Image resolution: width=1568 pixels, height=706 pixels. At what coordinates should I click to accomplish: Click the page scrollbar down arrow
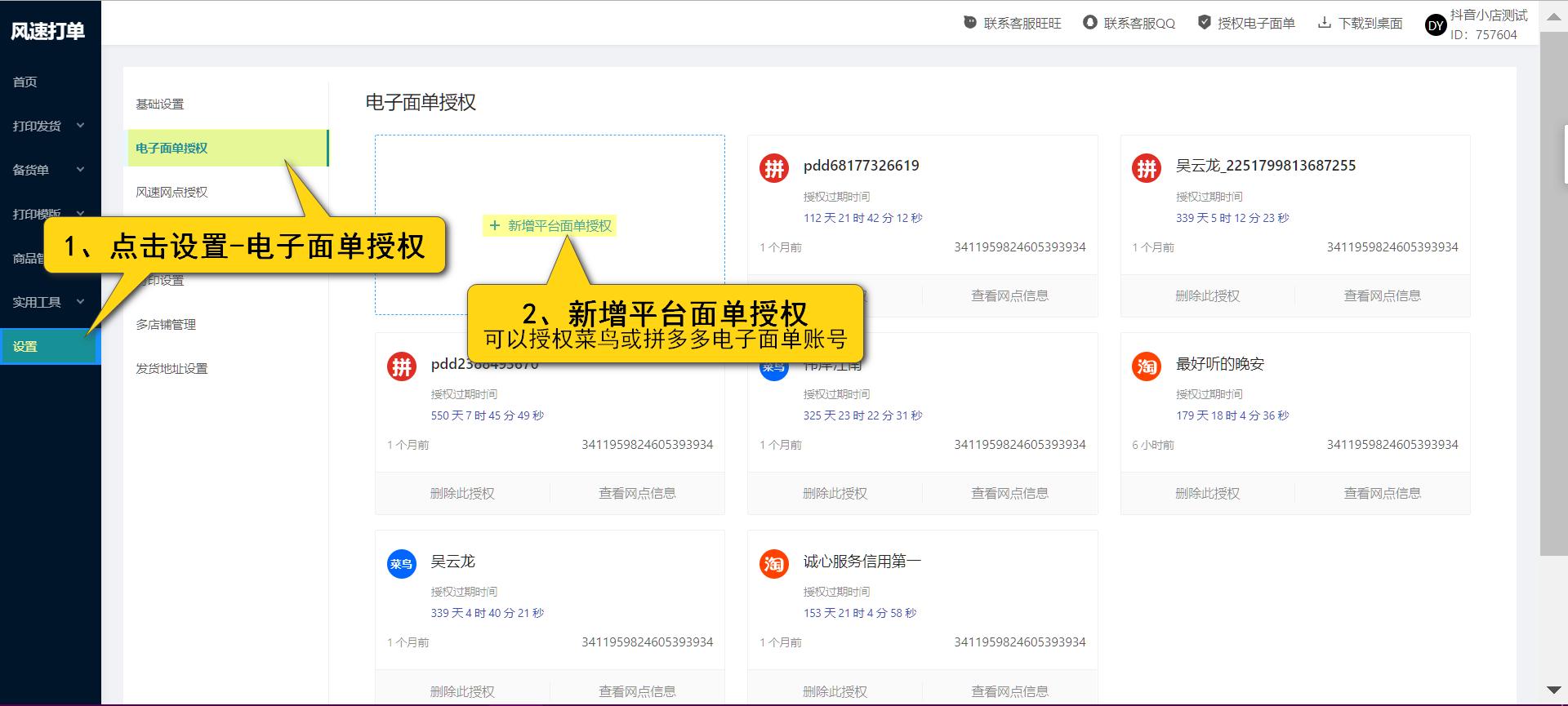[1553, 690]
